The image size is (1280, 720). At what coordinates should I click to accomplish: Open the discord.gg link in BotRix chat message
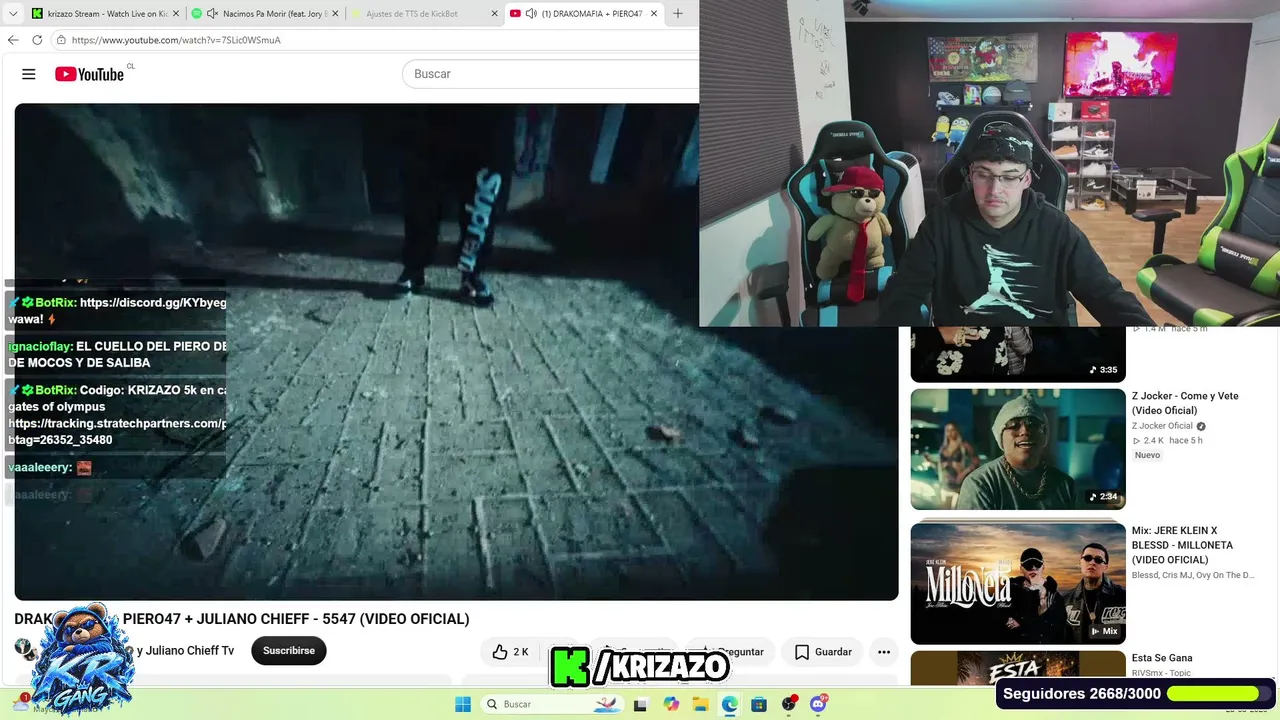[153, 303]
